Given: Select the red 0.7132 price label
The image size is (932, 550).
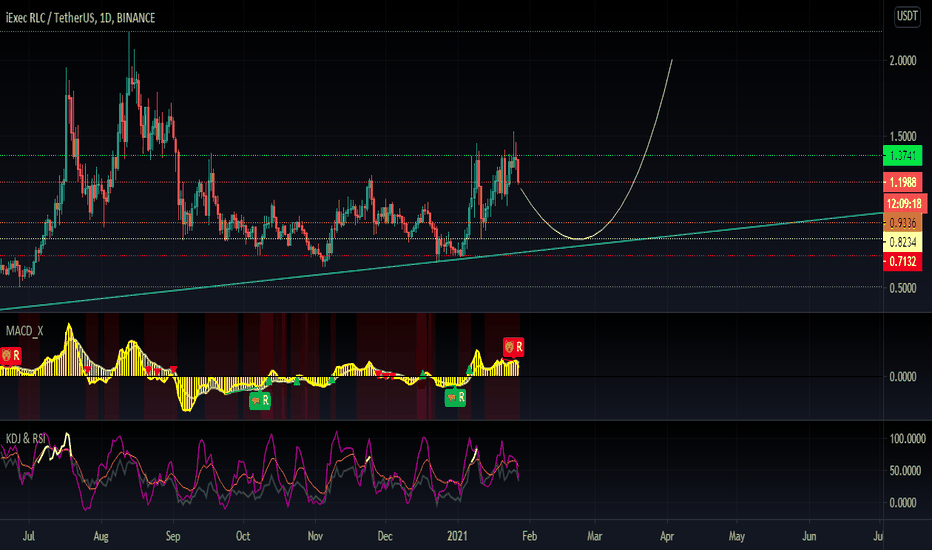Looking at the screenshot, I should tap(902, 261).
